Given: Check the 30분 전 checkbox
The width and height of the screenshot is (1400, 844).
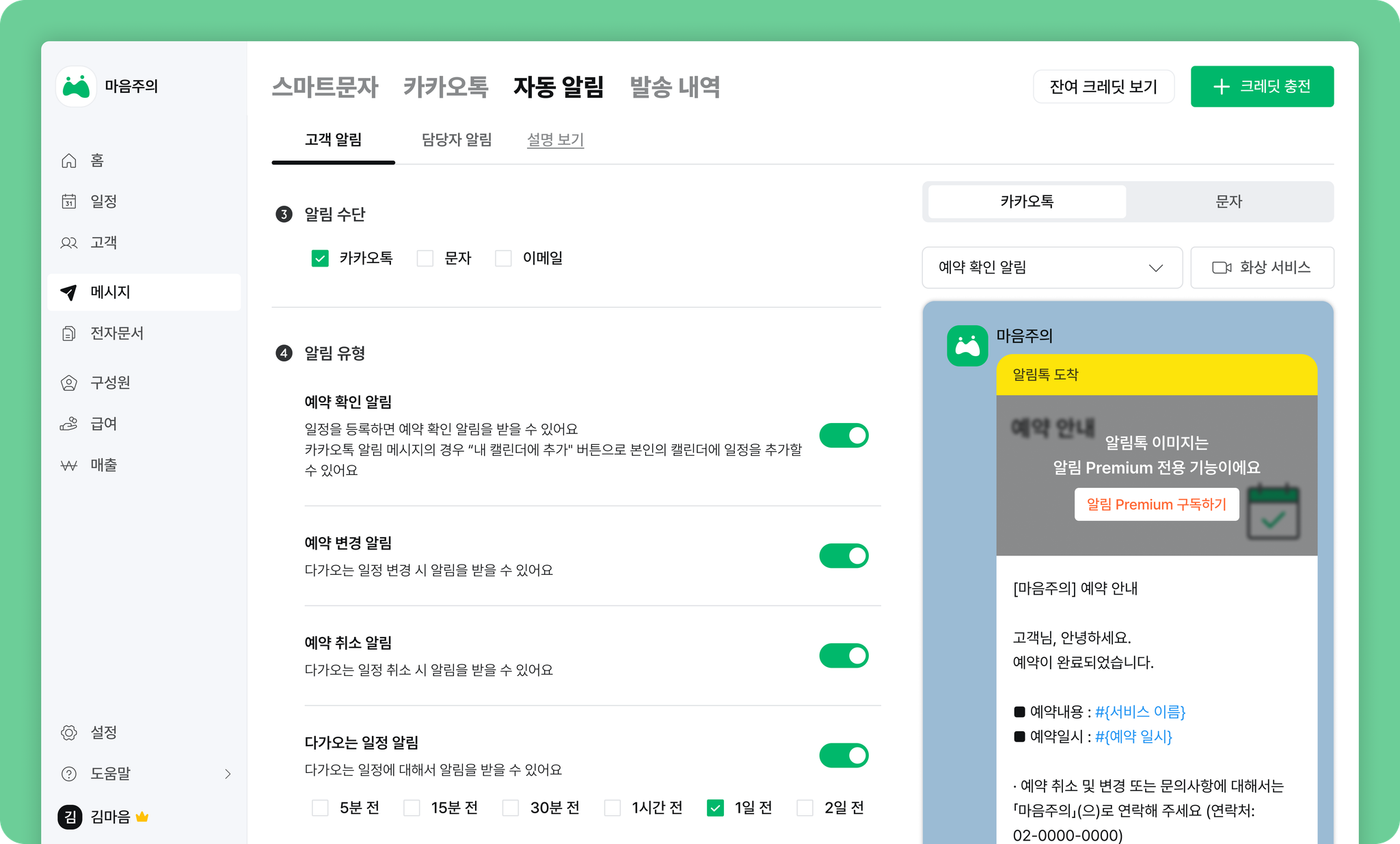Looking at the screenshot, I should tap(511, 808).
